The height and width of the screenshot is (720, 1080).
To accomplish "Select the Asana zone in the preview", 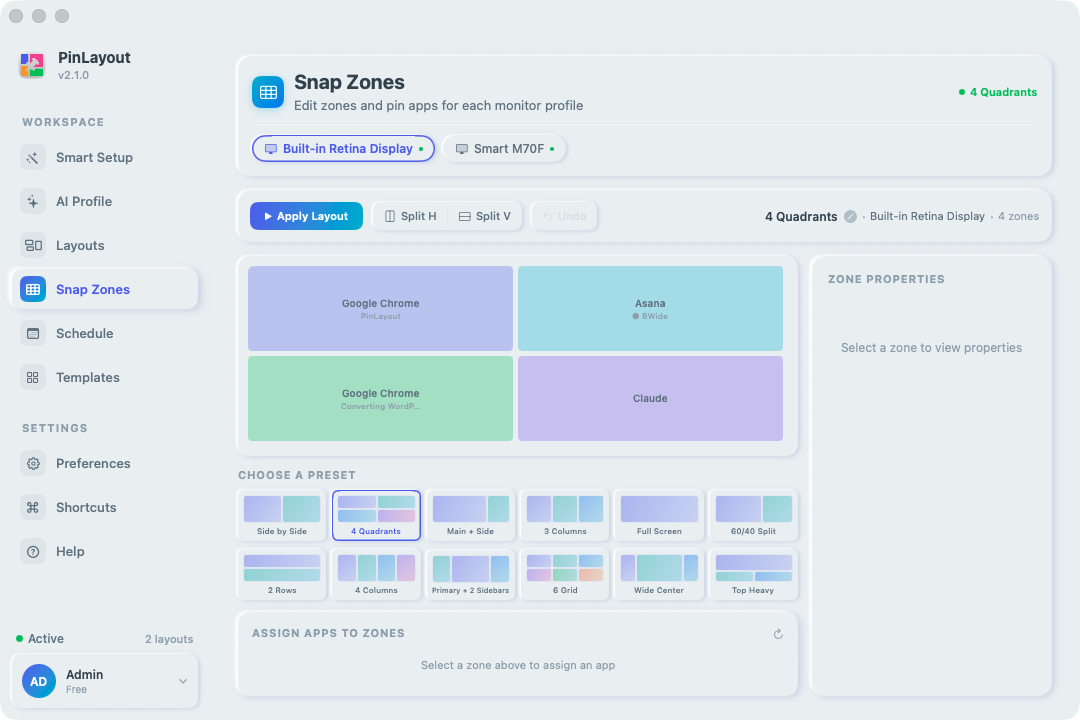I will [x=650, y=309].
